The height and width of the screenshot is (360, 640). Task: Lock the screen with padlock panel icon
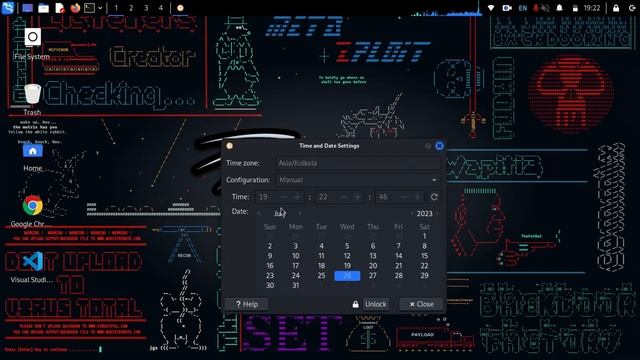(616, 8)
